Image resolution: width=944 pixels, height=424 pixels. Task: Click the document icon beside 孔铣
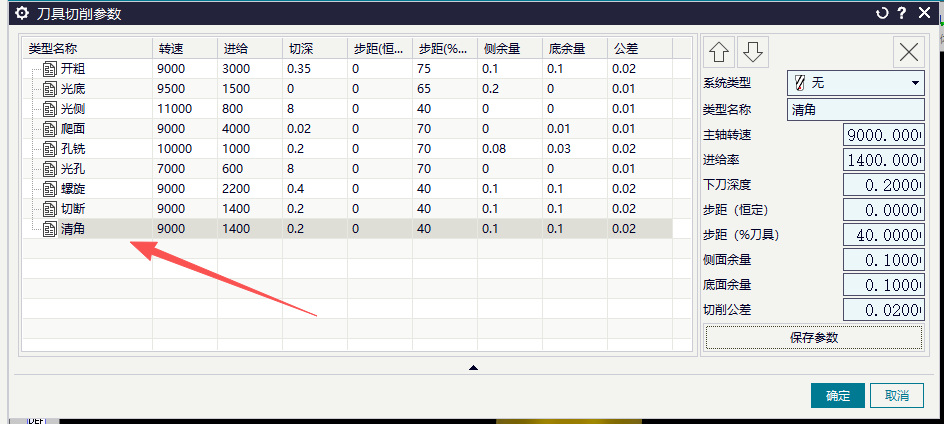tap(49, 148)
